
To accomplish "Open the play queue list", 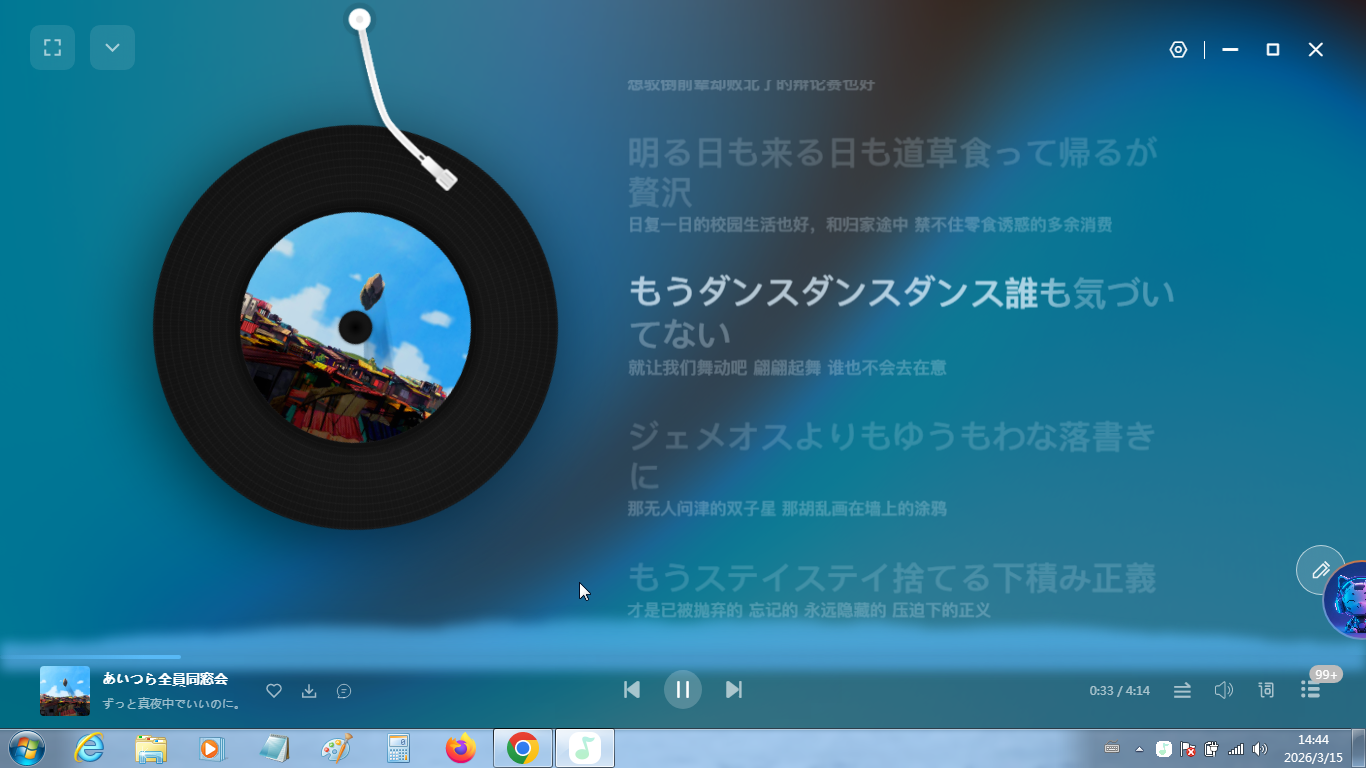I will [1310, 690].
